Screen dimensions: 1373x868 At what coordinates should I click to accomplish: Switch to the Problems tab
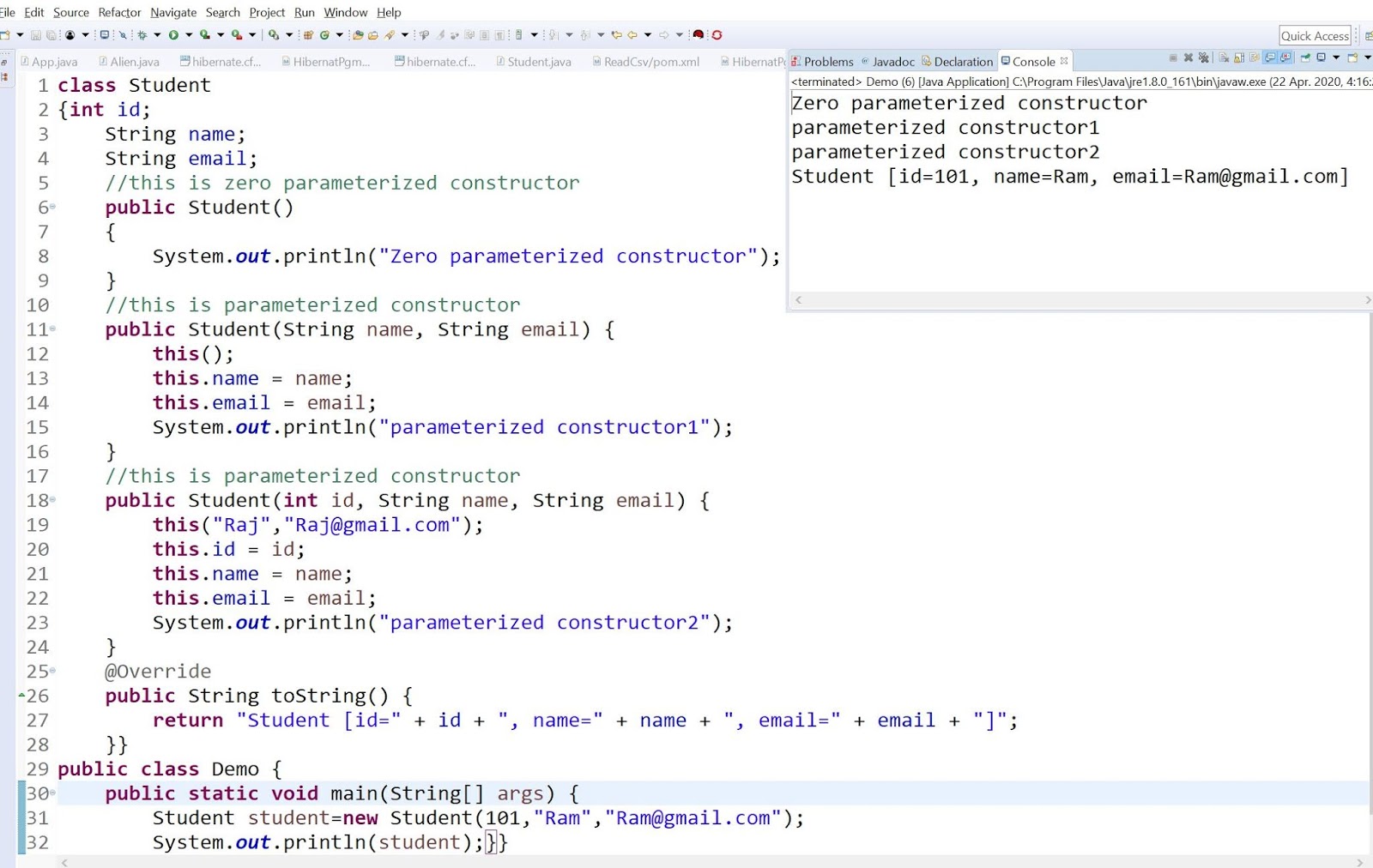coord(825,61)
